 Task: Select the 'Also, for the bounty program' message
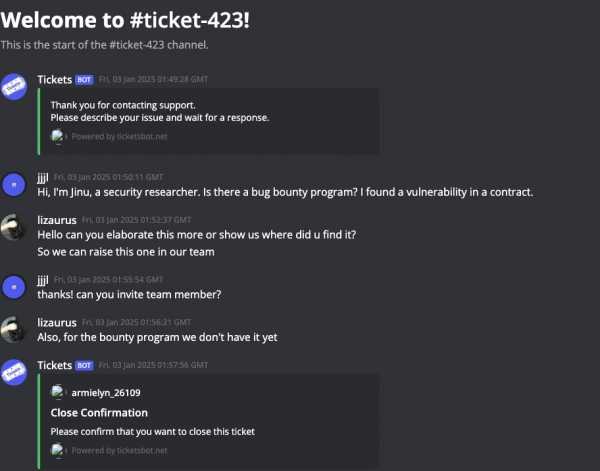click(x=157, y=337)
